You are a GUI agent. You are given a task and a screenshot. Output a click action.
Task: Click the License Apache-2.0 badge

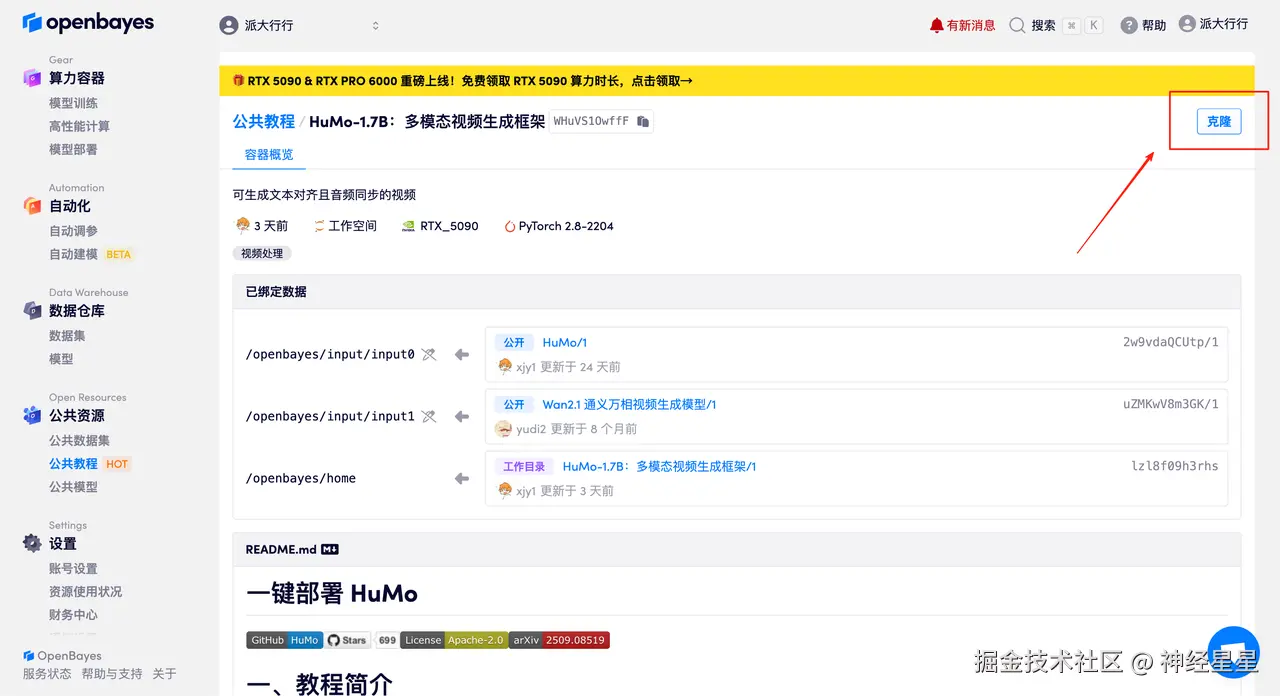point(454,640)
